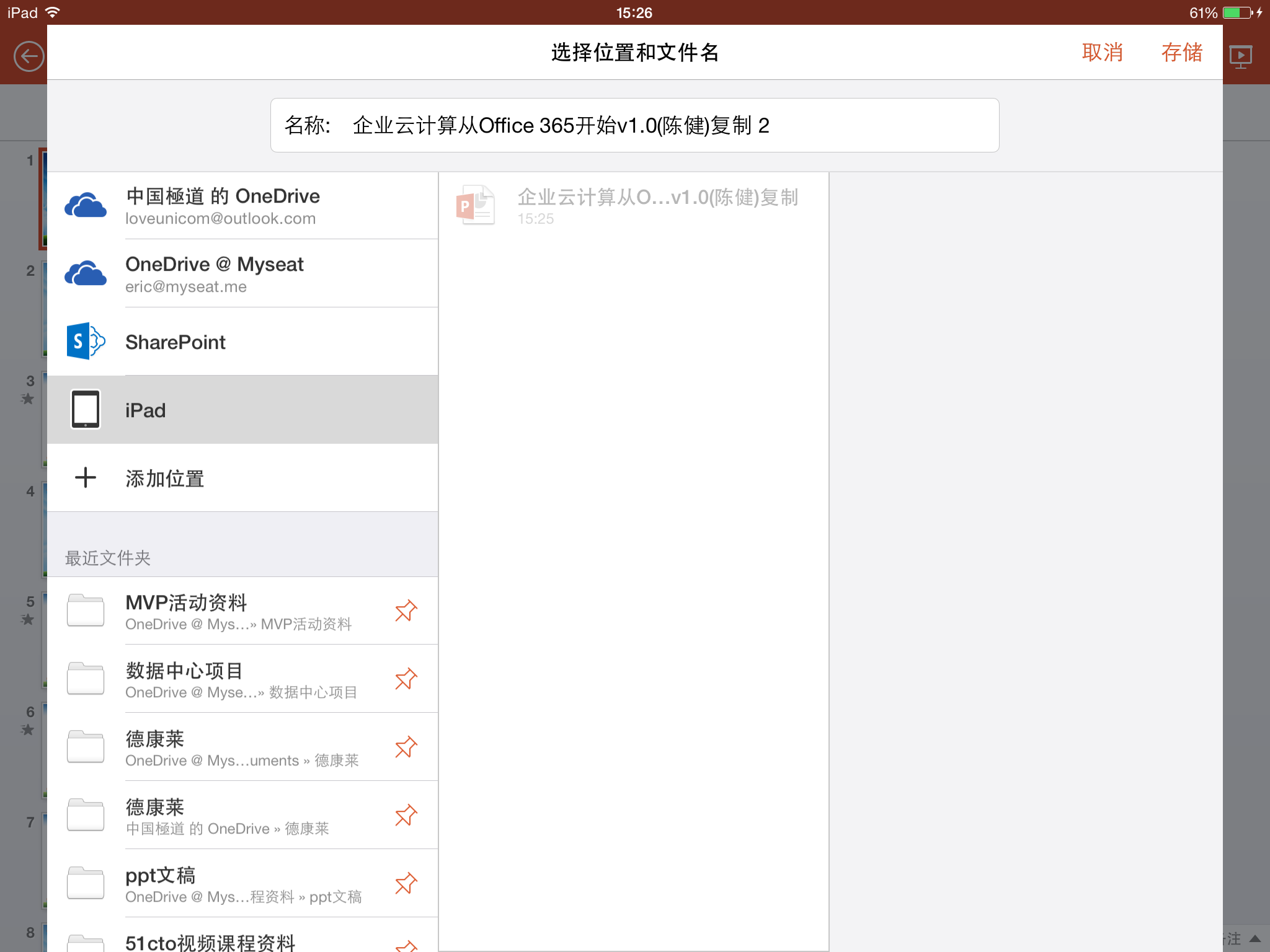Pin the 德康莱 folder under 中国極道 OneDrive

(x=406, y=815)
